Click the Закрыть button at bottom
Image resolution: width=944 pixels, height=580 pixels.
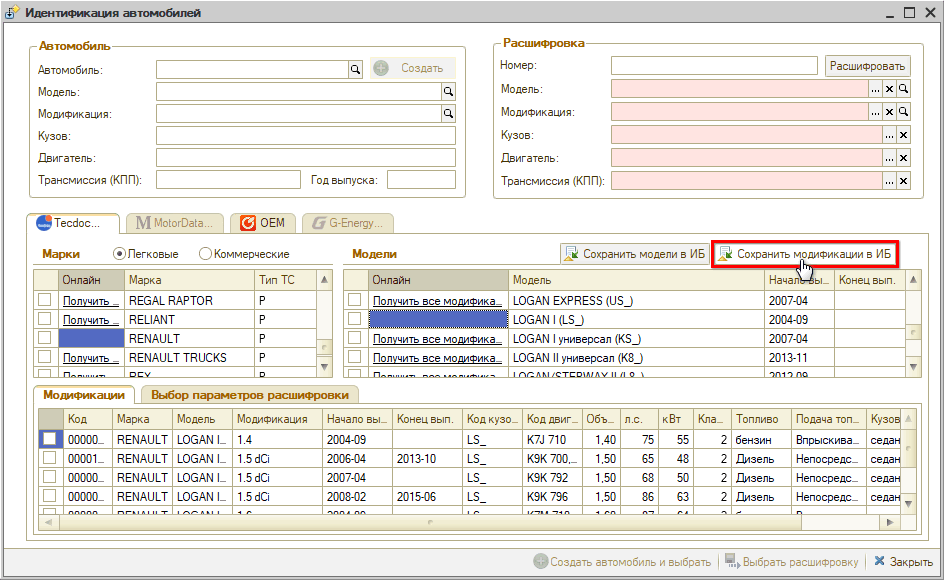(x=902, y=562)
